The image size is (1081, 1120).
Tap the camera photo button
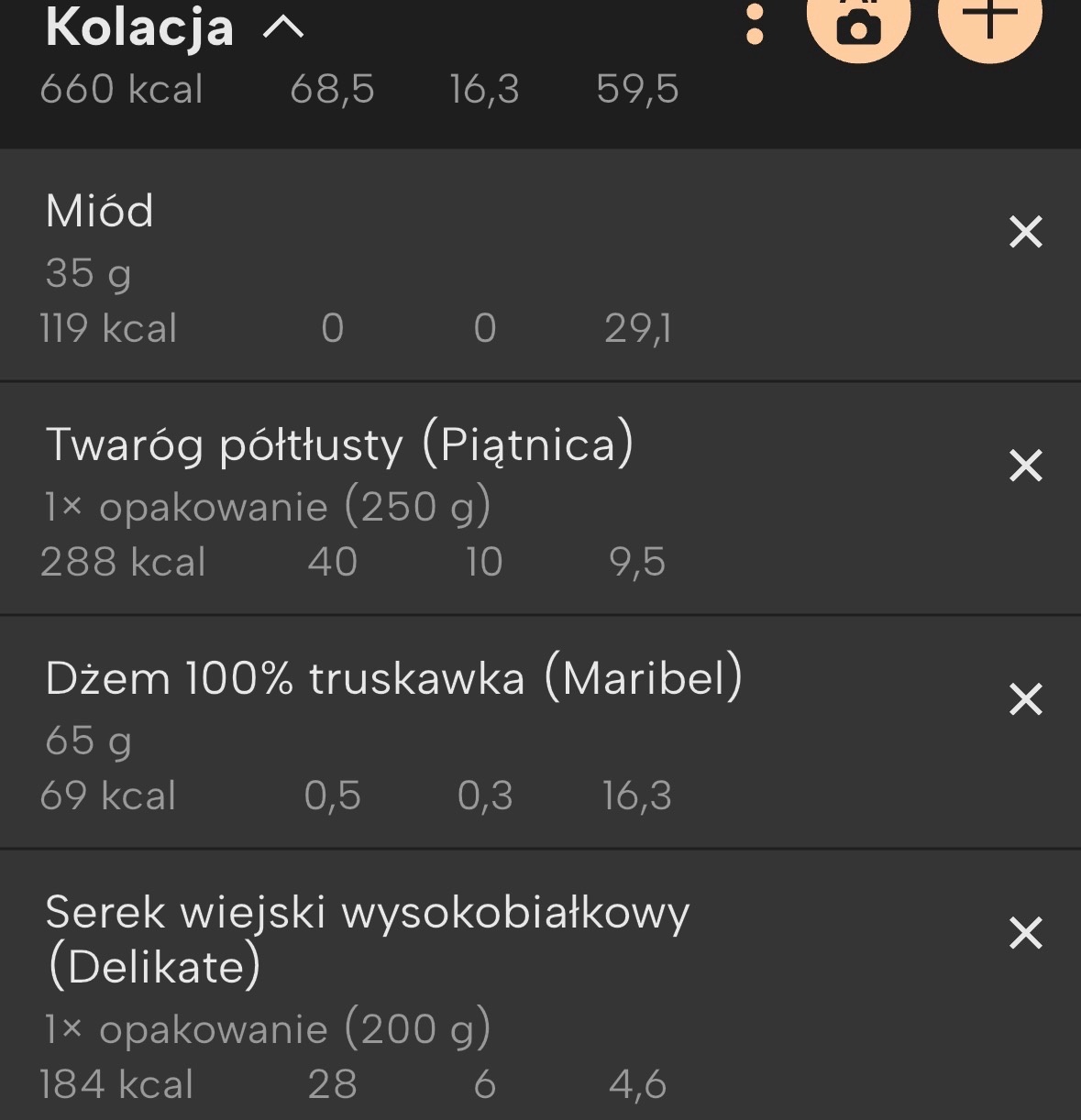coord(858,23)
